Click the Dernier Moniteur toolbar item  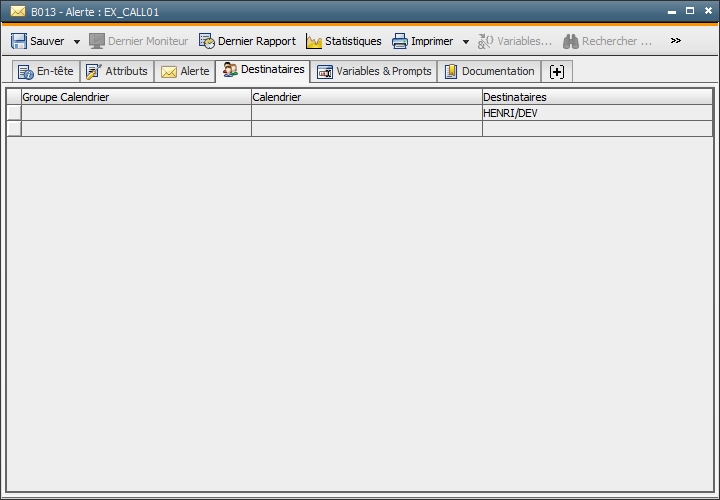pos(139,41)
